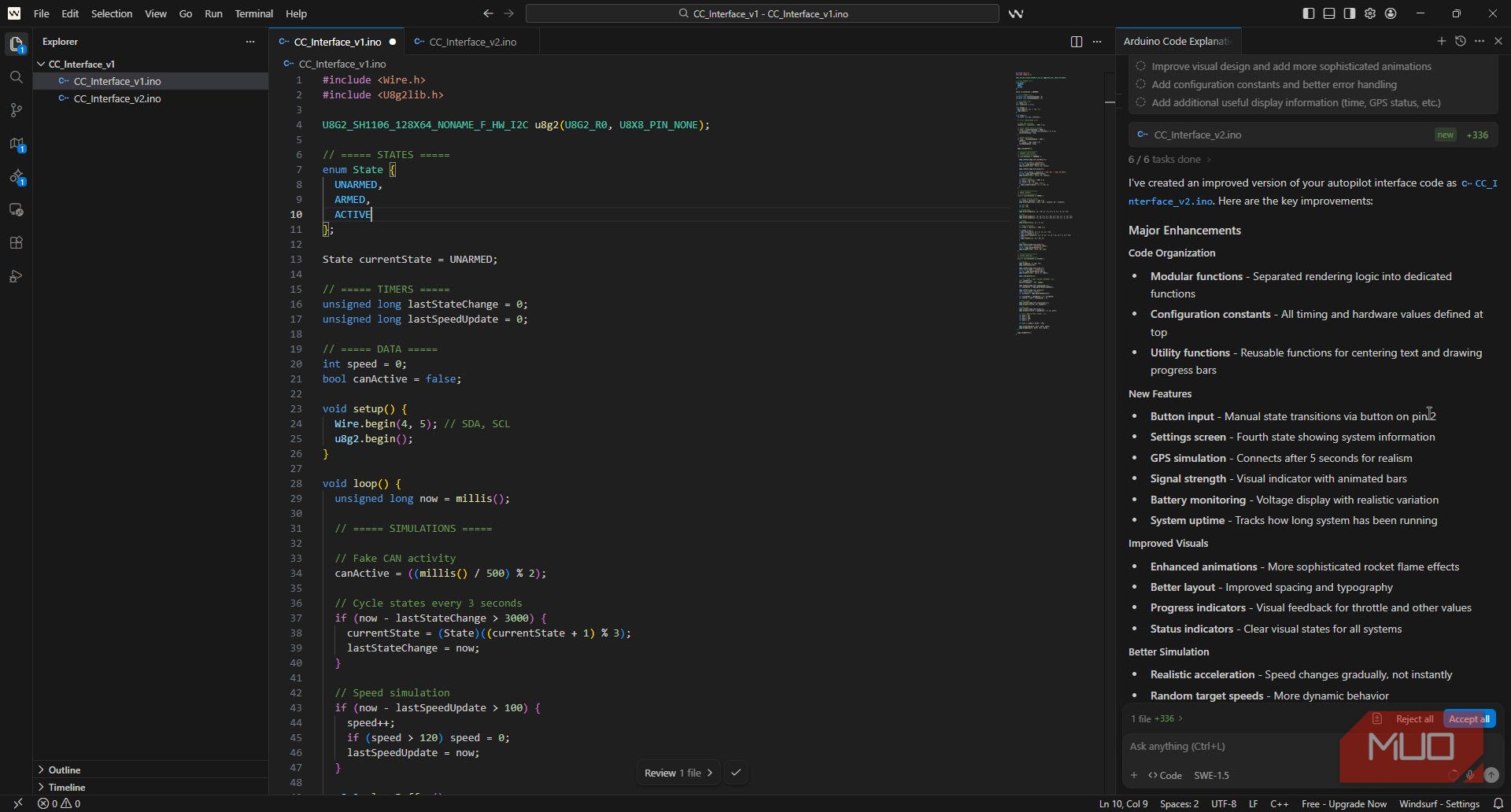Toggle the primary side bar visibility

[1309, 13]
